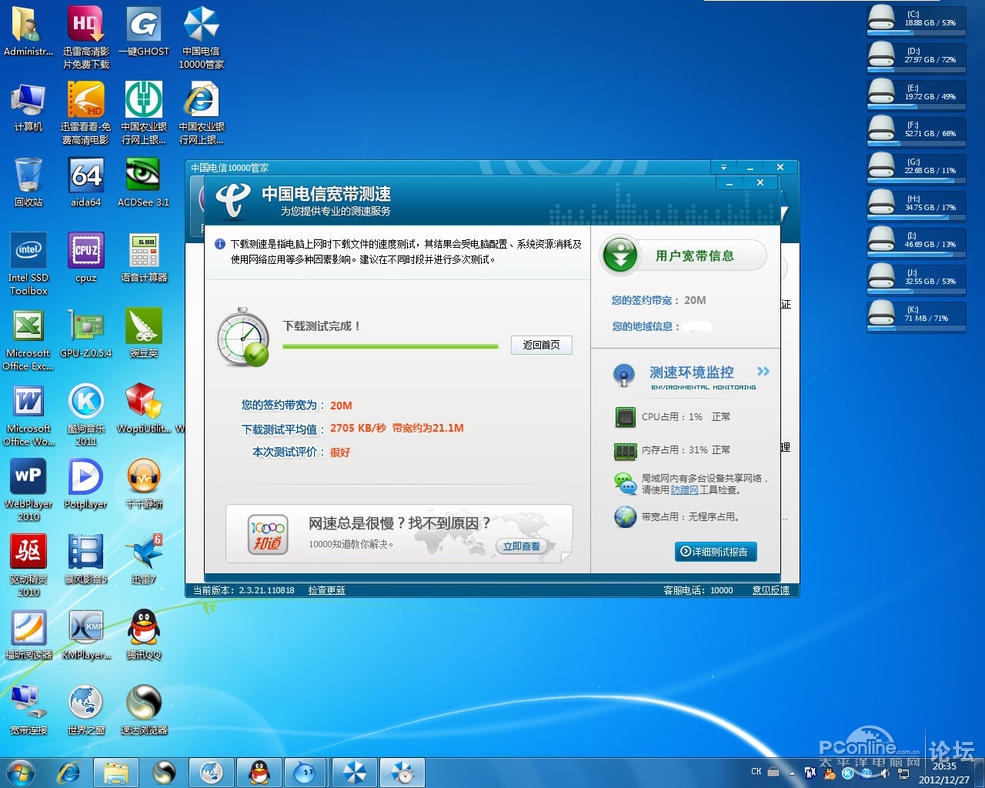This screenshot has width=985, height=788.
Task: Click the CPU chip icon in the monitoring panel
Action: pos(625,417)
